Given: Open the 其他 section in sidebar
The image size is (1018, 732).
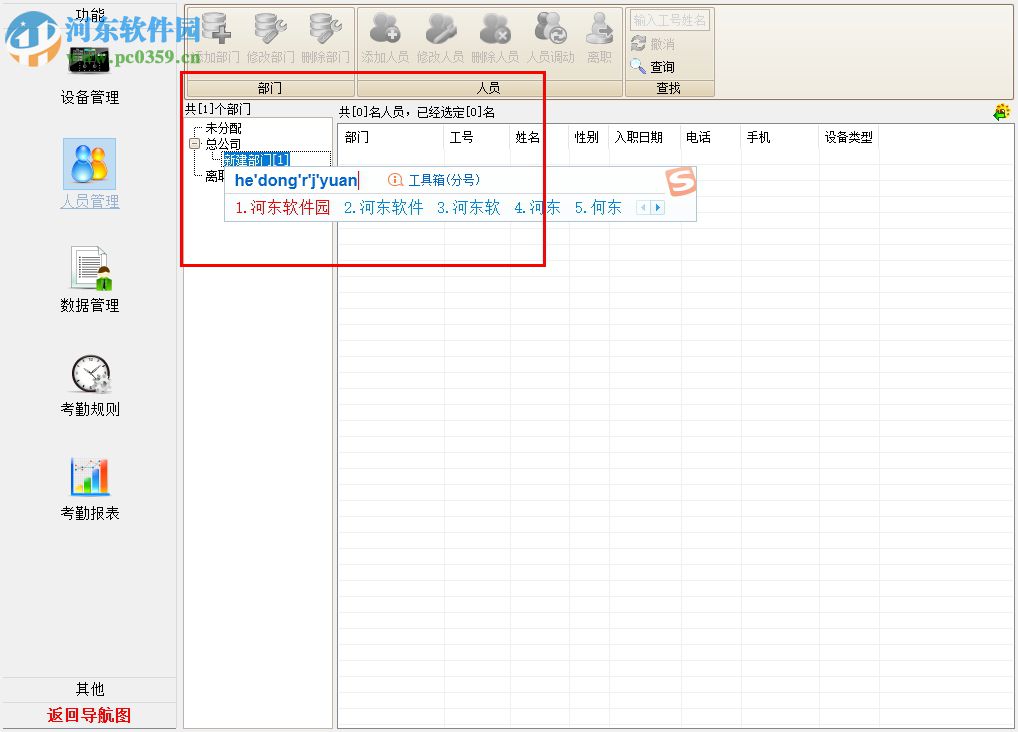Looking at the screenshot, I should pos(90,689).
